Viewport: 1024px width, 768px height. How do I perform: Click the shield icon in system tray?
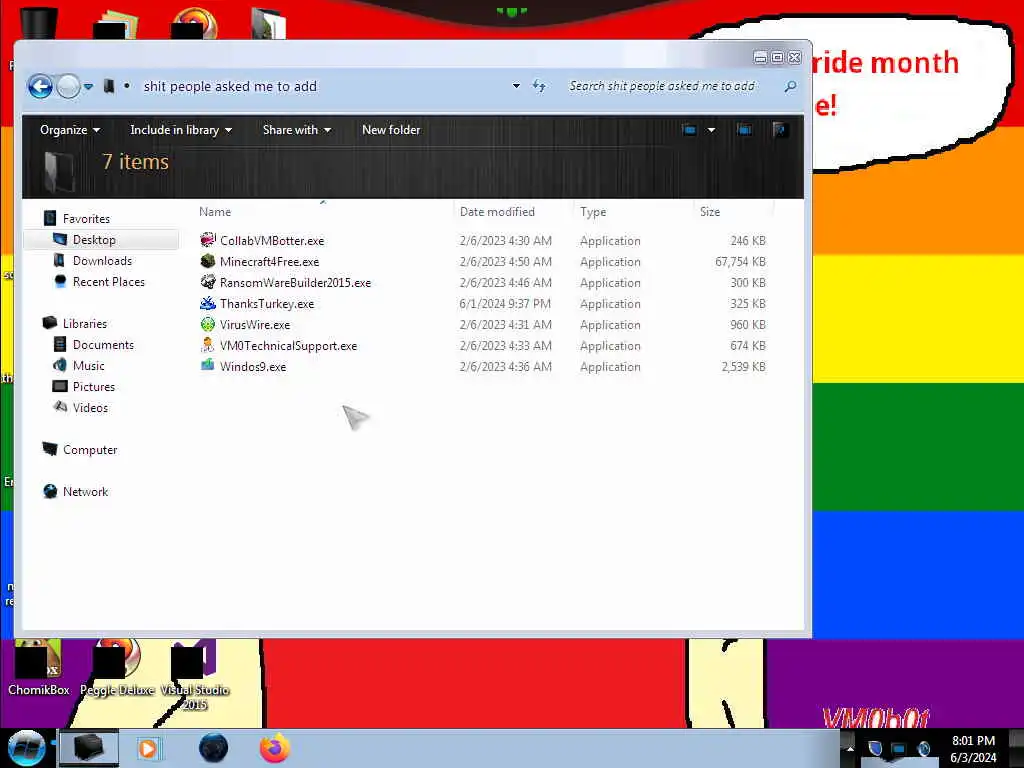pyautogui.click(x=875, y=748)
